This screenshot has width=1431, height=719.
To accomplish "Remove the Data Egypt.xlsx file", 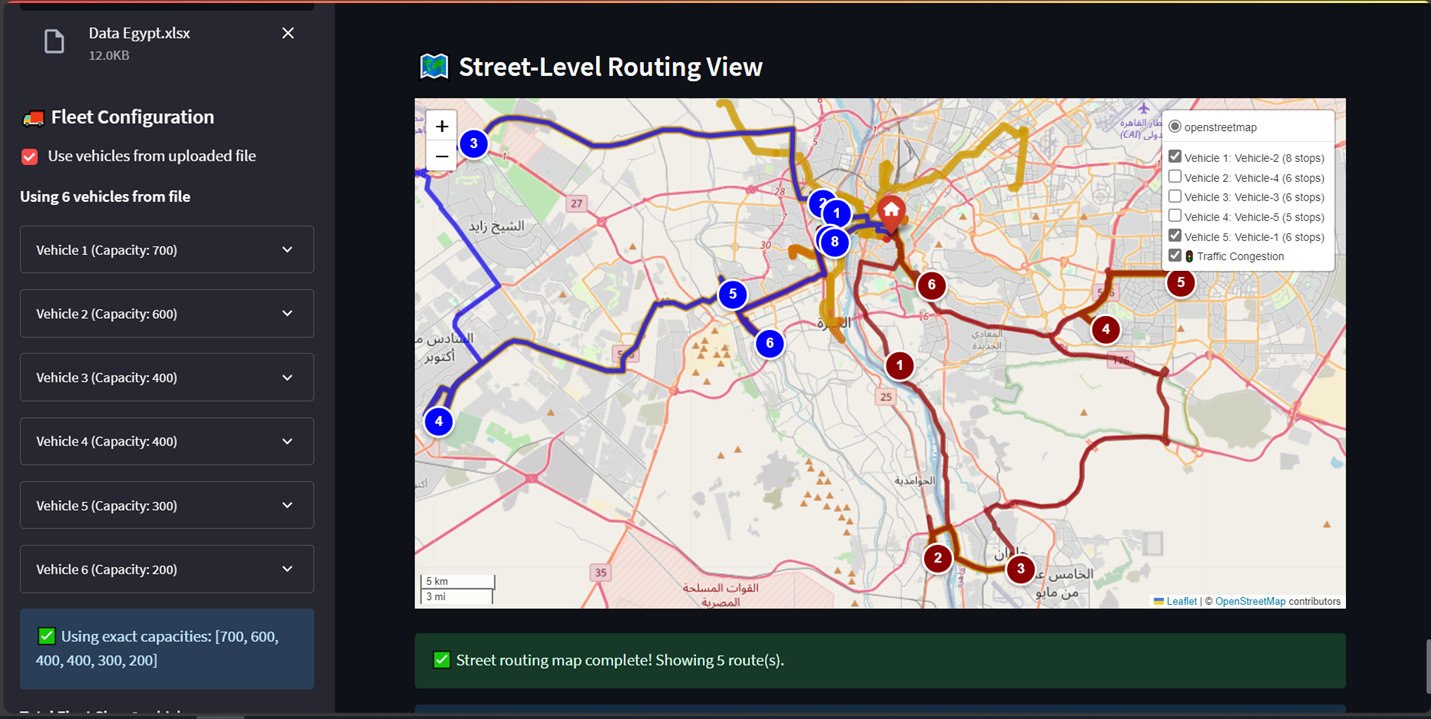I will 288,34.
